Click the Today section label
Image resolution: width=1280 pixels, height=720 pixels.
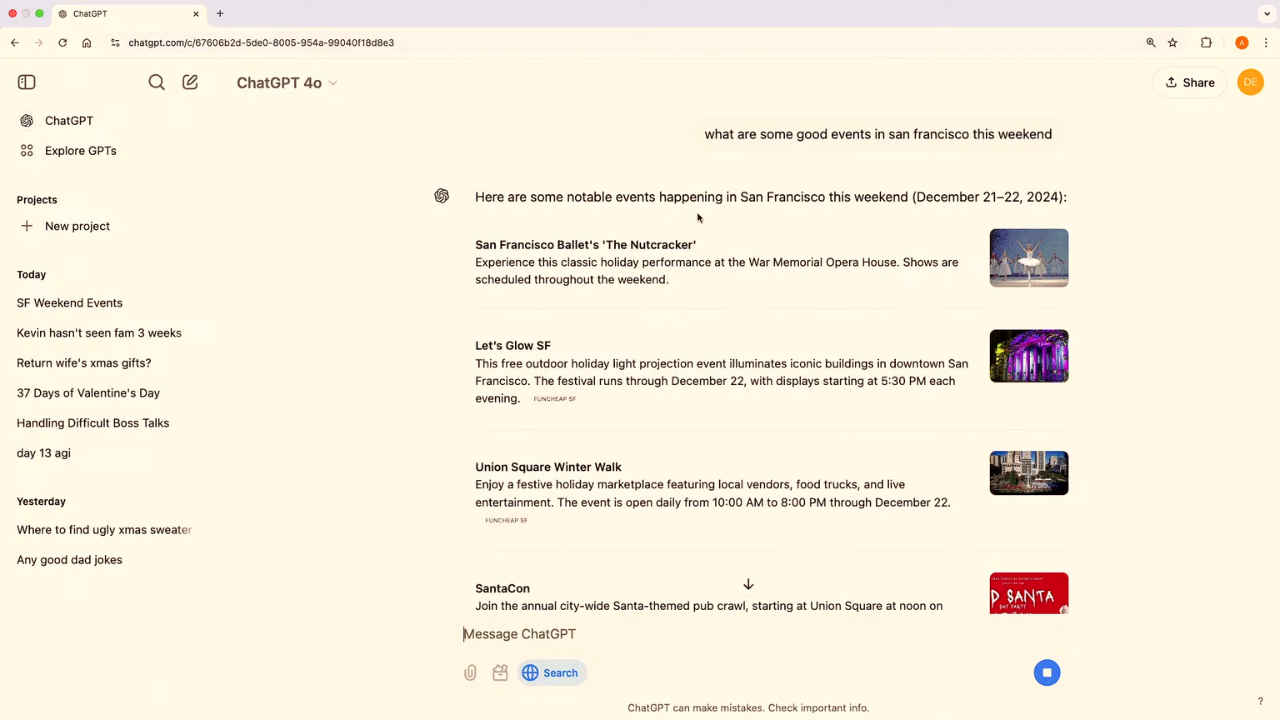[31, 275]
